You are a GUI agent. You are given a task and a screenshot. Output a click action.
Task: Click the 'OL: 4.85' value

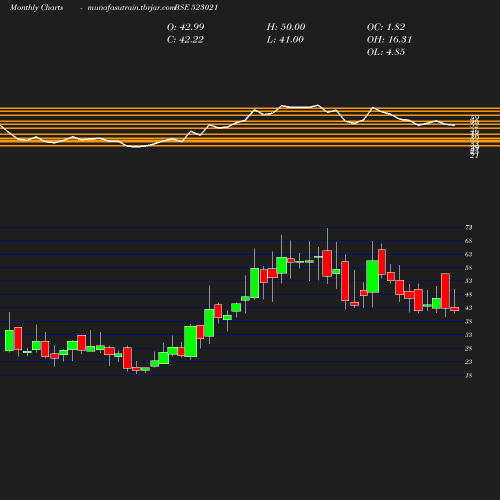point(386,52)
